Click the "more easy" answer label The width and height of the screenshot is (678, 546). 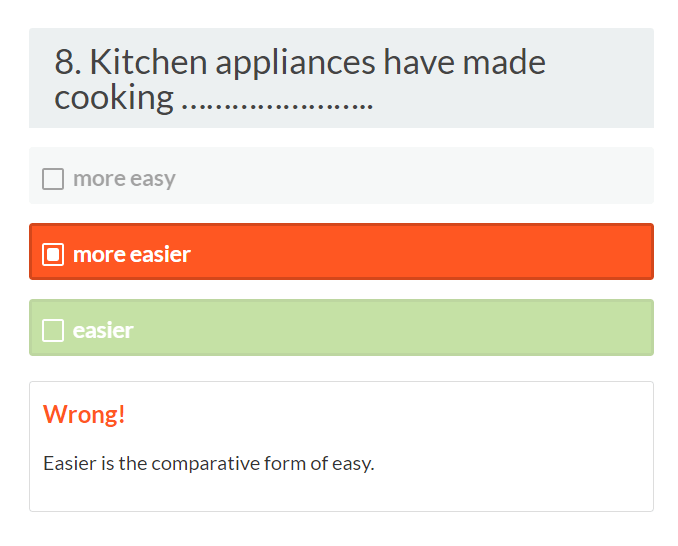124,179
